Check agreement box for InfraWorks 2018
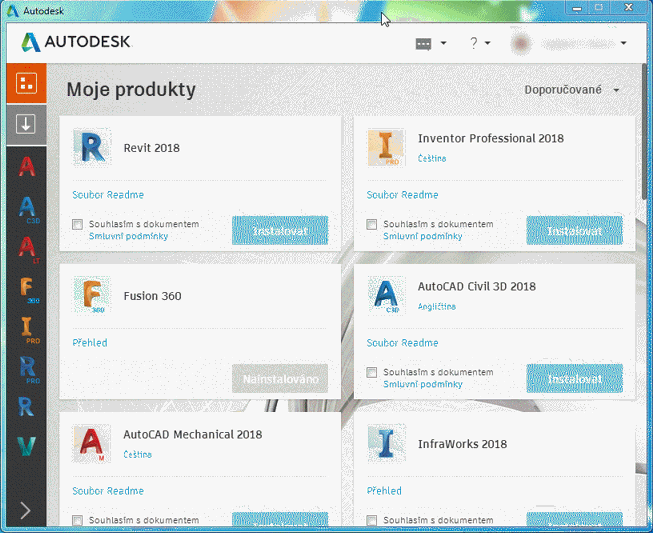This screenshot has width=653, height=533. [371, 521]
